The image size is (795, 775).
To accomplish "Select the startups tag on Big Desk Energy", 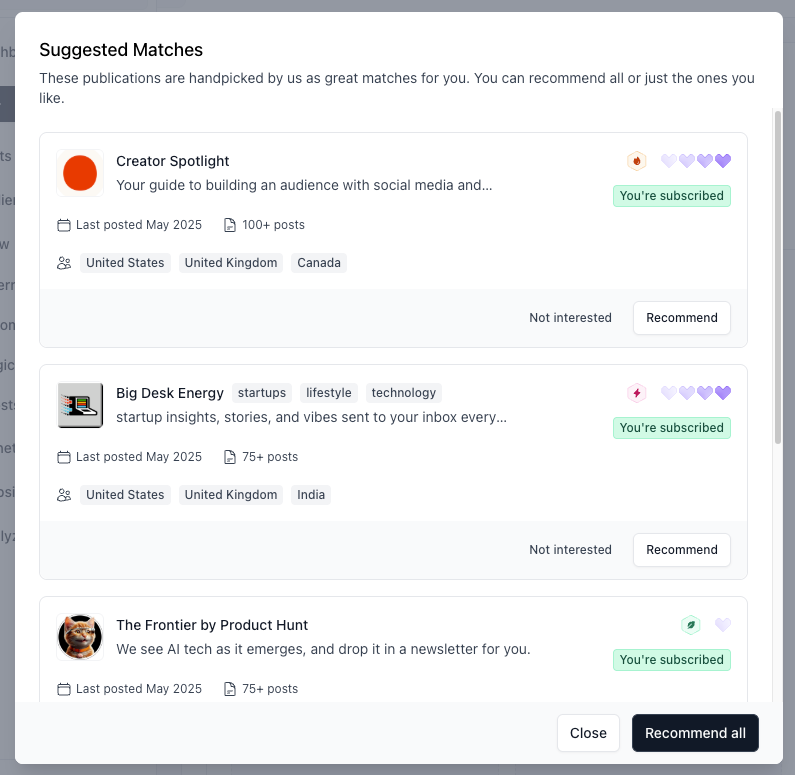I will point(262,393).
